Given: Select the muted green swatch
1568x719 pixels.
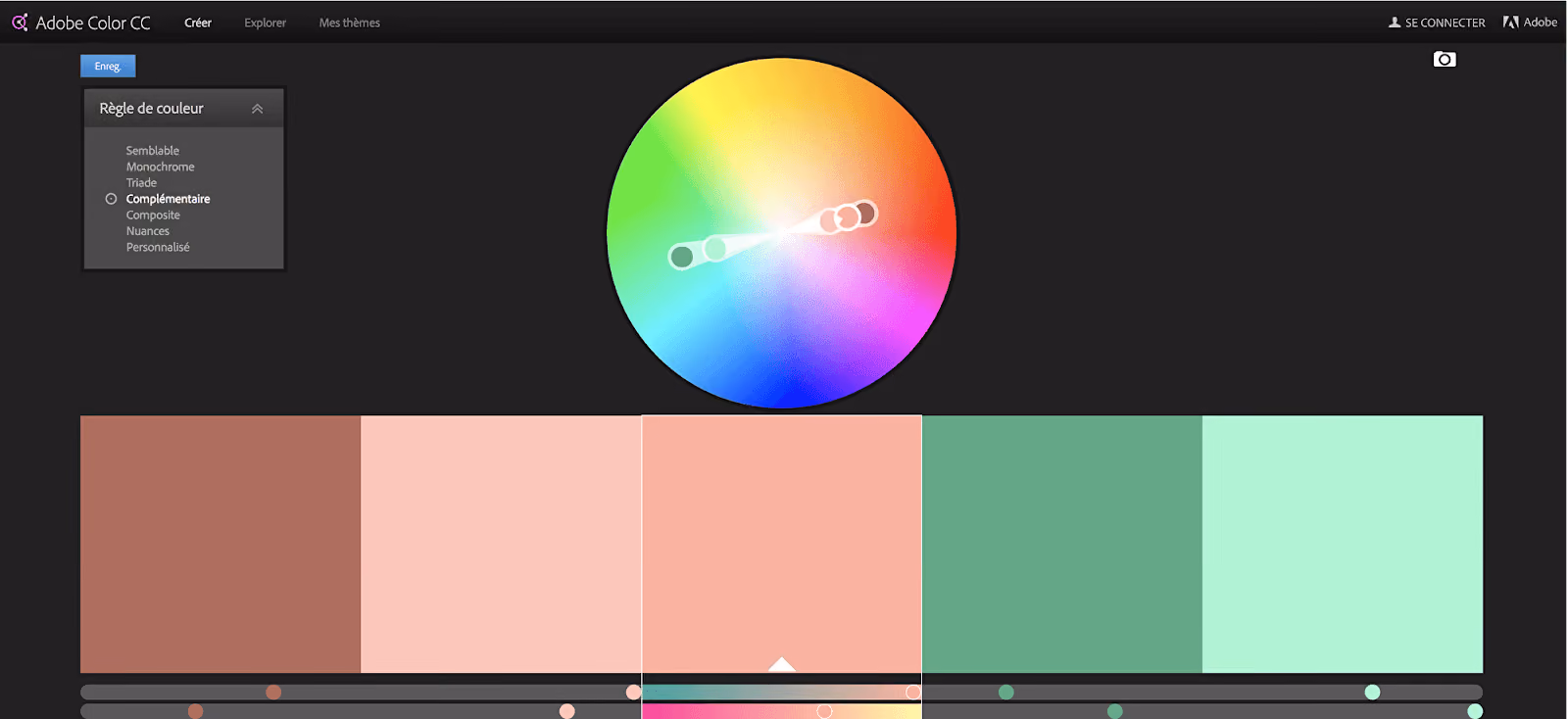Looking at the screenshot, I should [1062, 544].
